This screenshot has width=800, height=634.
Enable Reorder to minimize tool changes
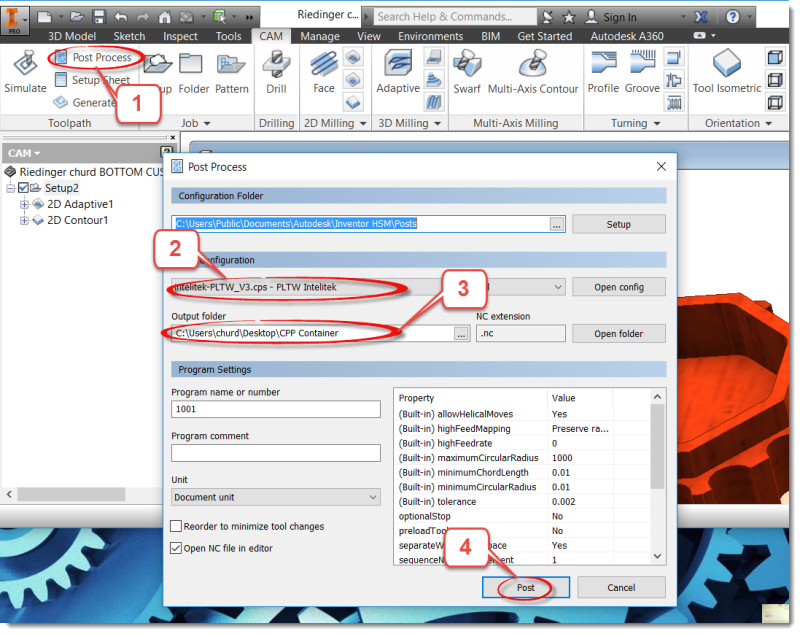[x=176, y=526]
